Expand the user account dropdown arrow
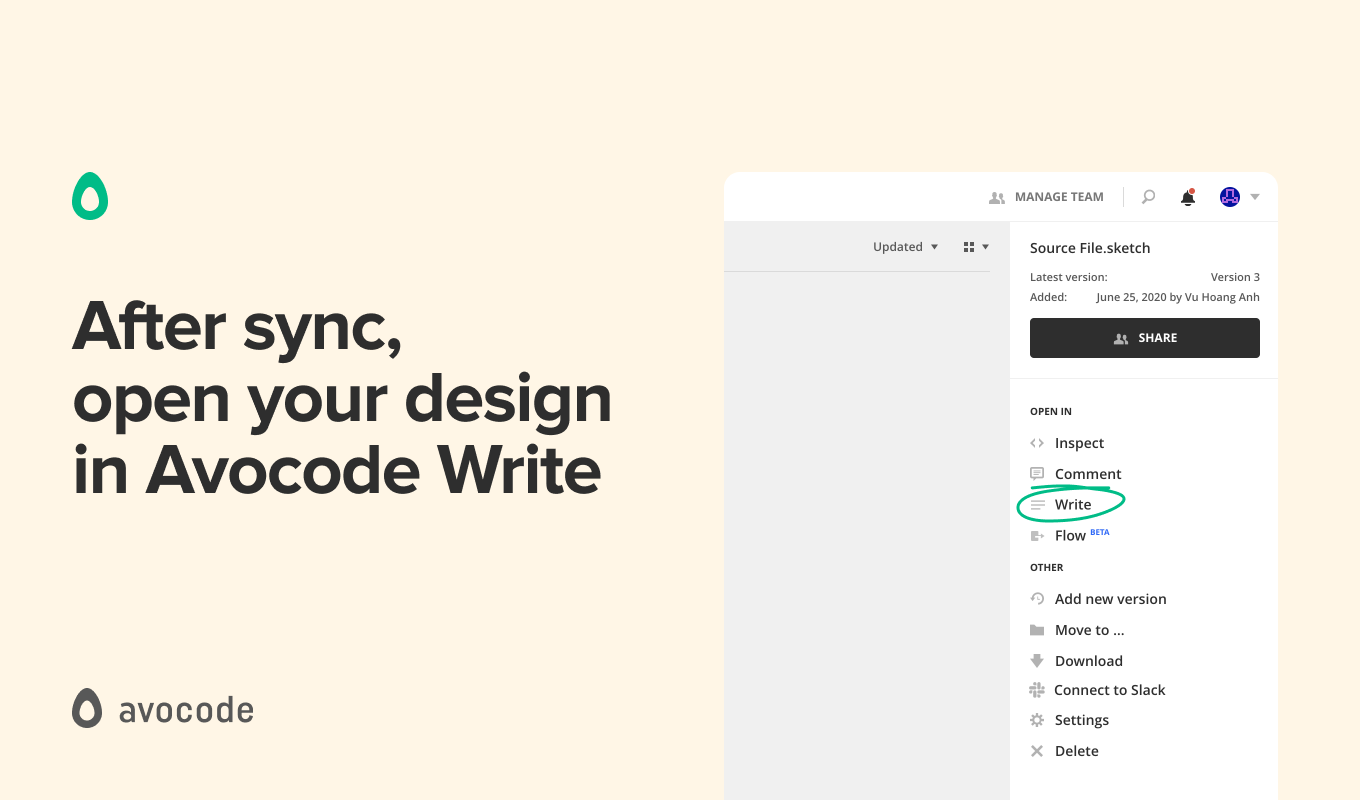This screenshot has height=800, width=1360. 1255,197
